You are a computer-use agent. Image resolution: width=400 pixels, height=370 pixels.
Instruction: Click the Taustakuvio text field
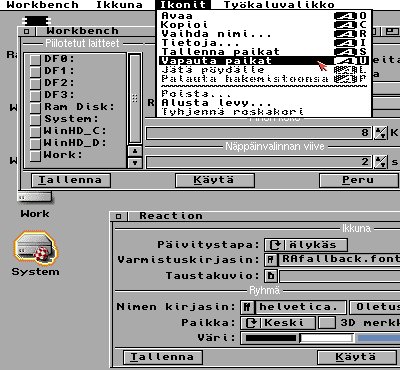(x=339, y=276)
